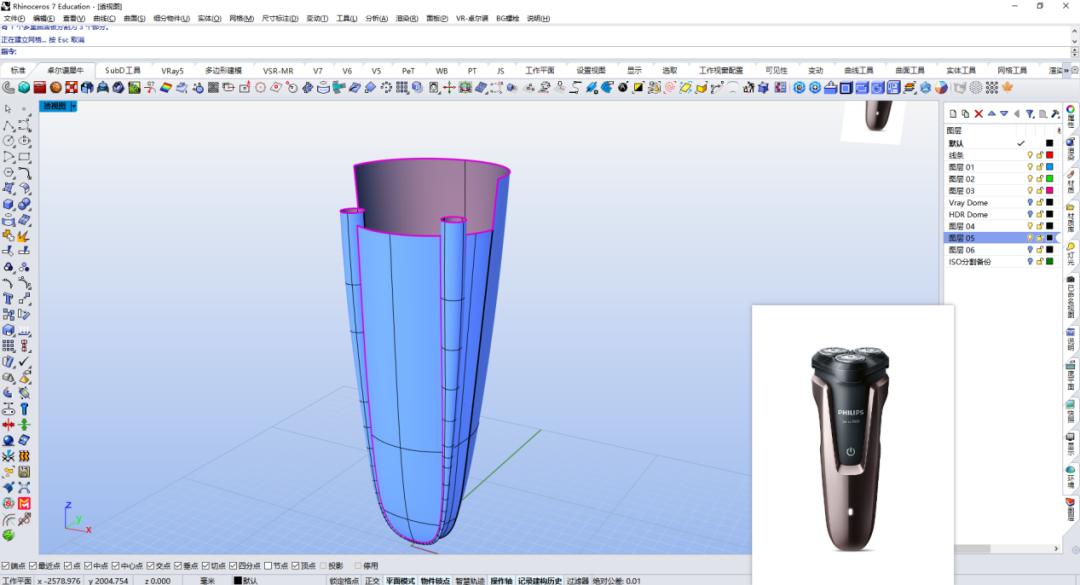Viewport: 1080px width, 585px height.
Task: Toggle 智慧轨迹 in status bar
Action: tap(470, 581)
